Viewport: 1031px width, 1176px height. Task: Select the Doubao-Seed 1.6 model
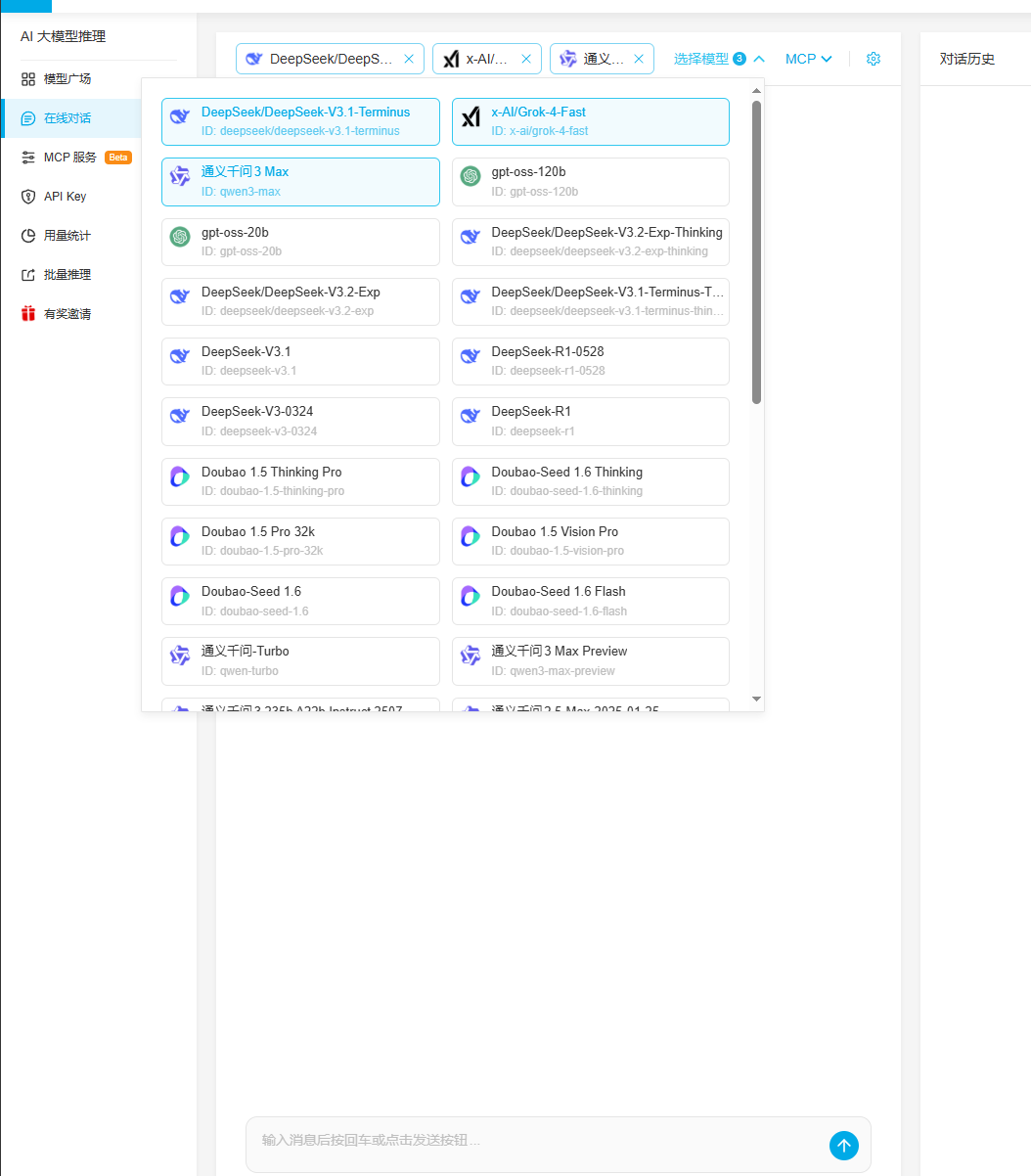tap(300, 601)
